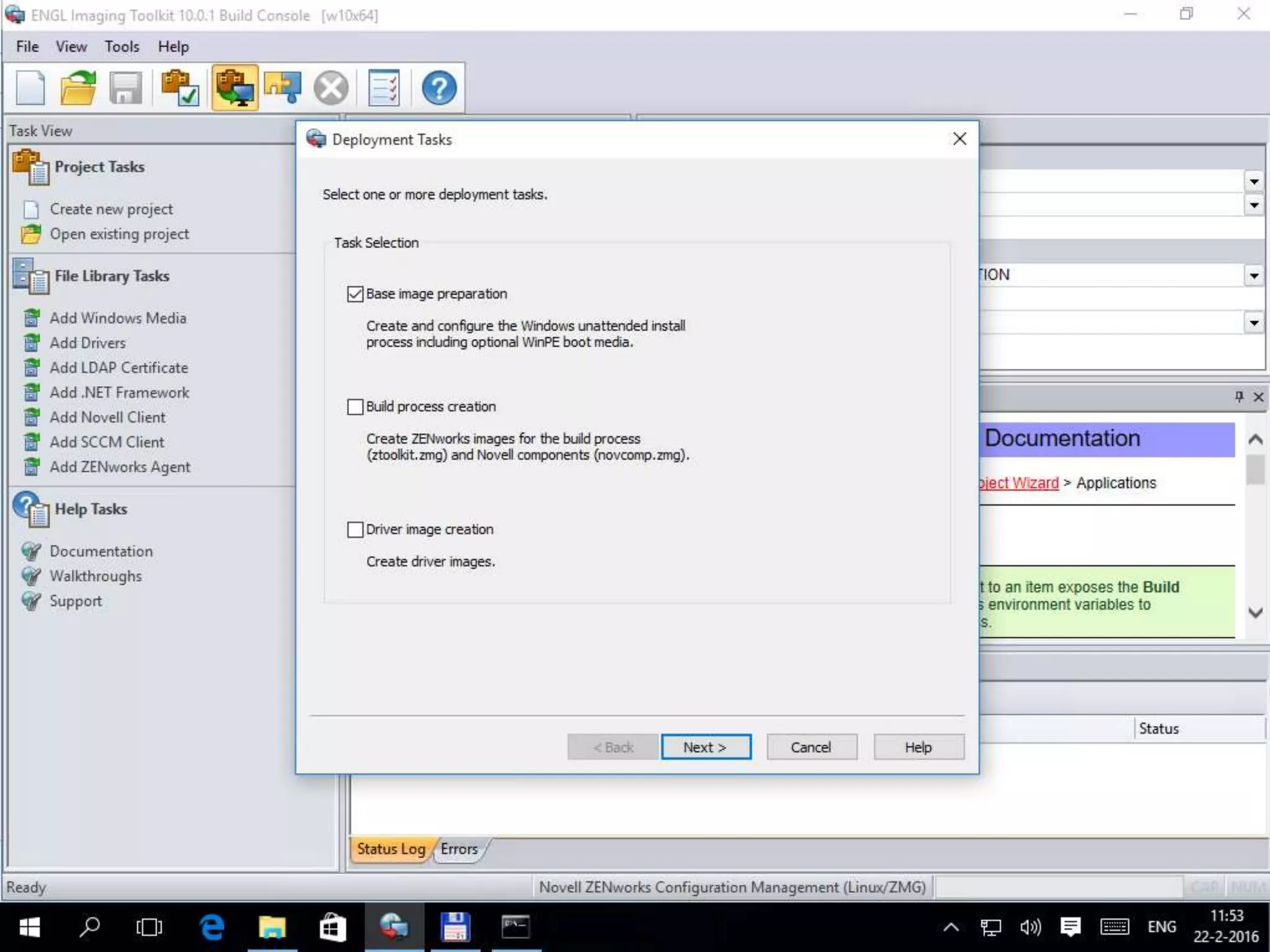Click the Save floppy disk toolbar icon
The height and width of the screenshot is (952, 1270).
pos(126,88)
